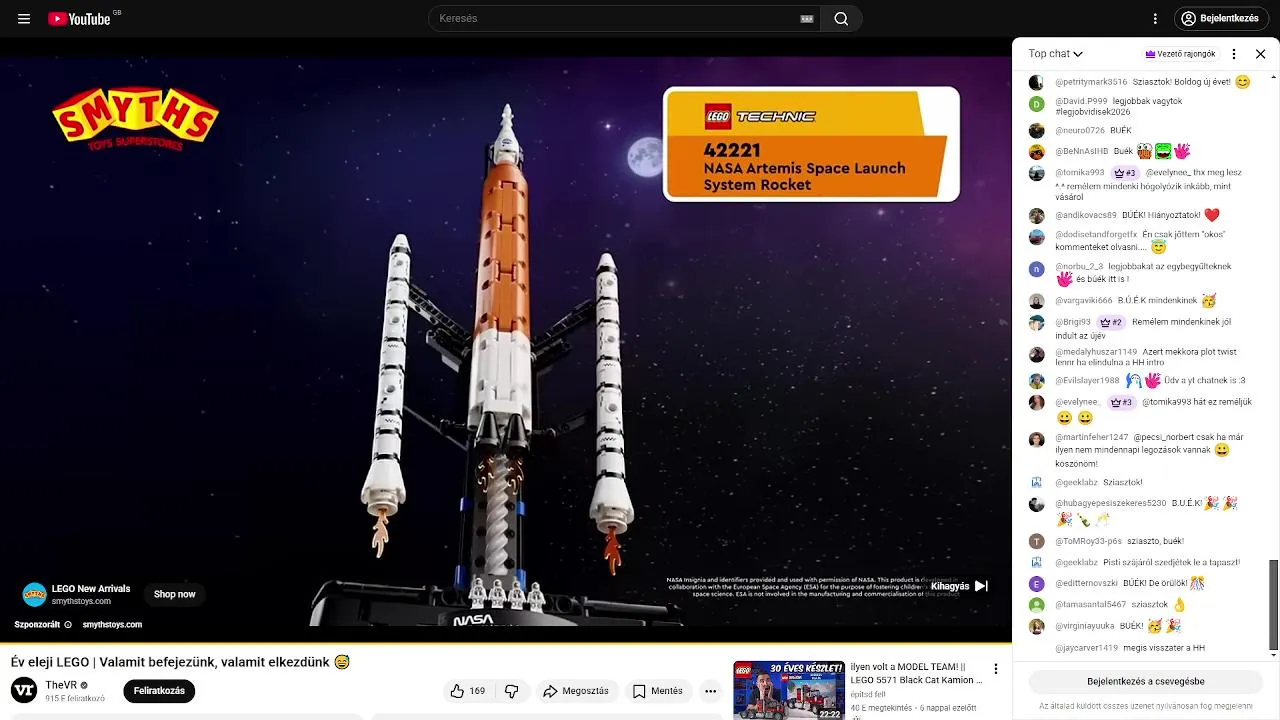Screen dimensions: 1280x720
Task: Open the recommended video title about LEGO 5571
Action: (916, 674)
